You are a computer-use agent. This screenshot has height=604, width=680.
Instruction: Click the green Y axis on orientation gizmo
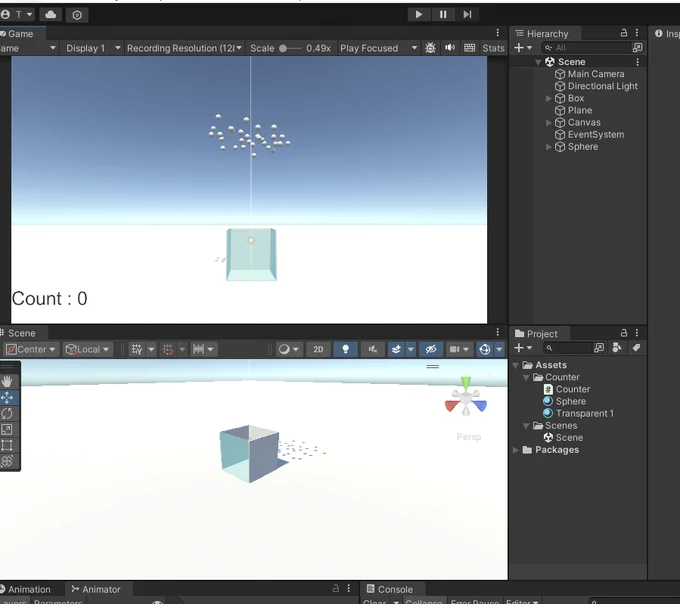tap(466, 382)
